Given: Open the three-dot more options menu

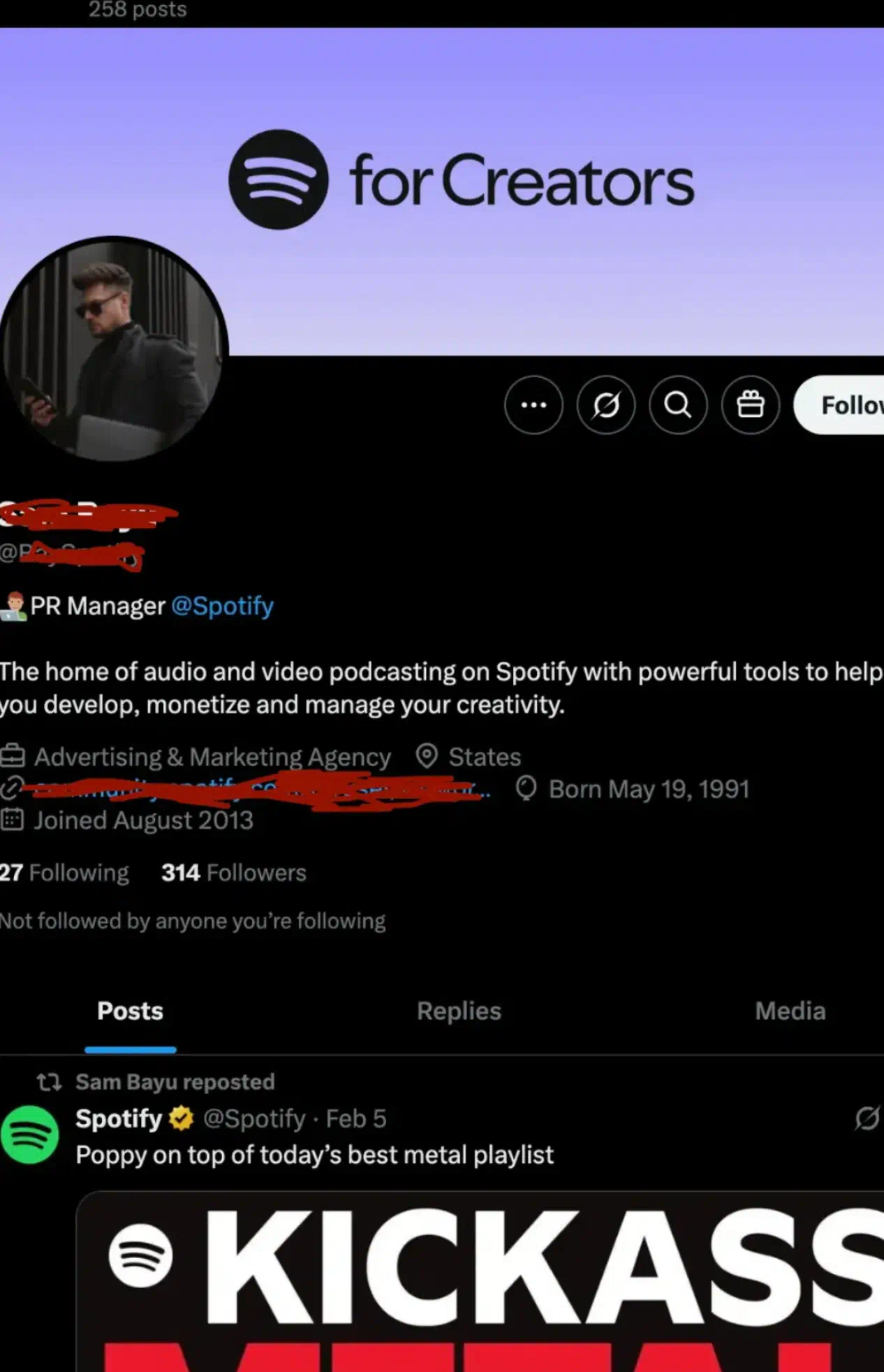Looking at the screenshot, I should tap(533, 405).
